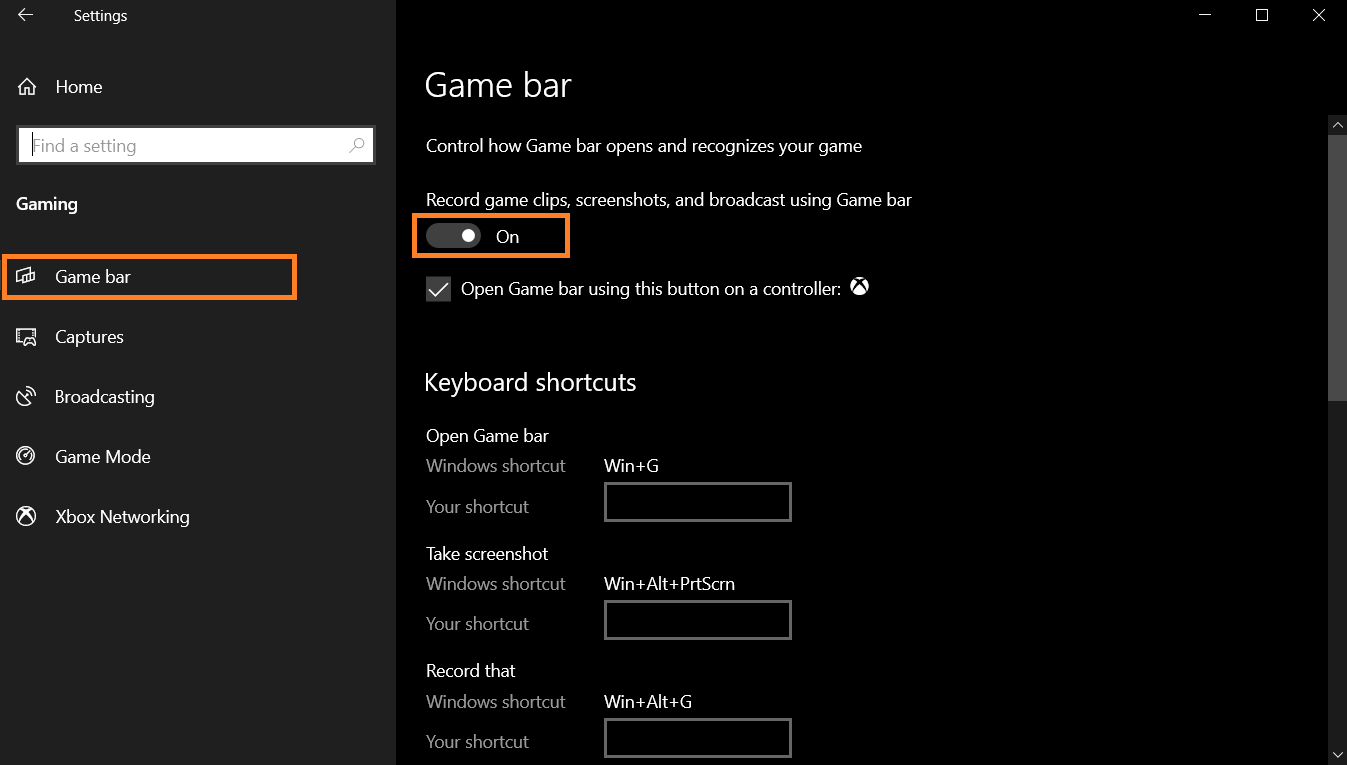The width and height of the screenshot is (1347, 765).
Task: Click the Game bar sidebar icon
Action: [26, 277]
